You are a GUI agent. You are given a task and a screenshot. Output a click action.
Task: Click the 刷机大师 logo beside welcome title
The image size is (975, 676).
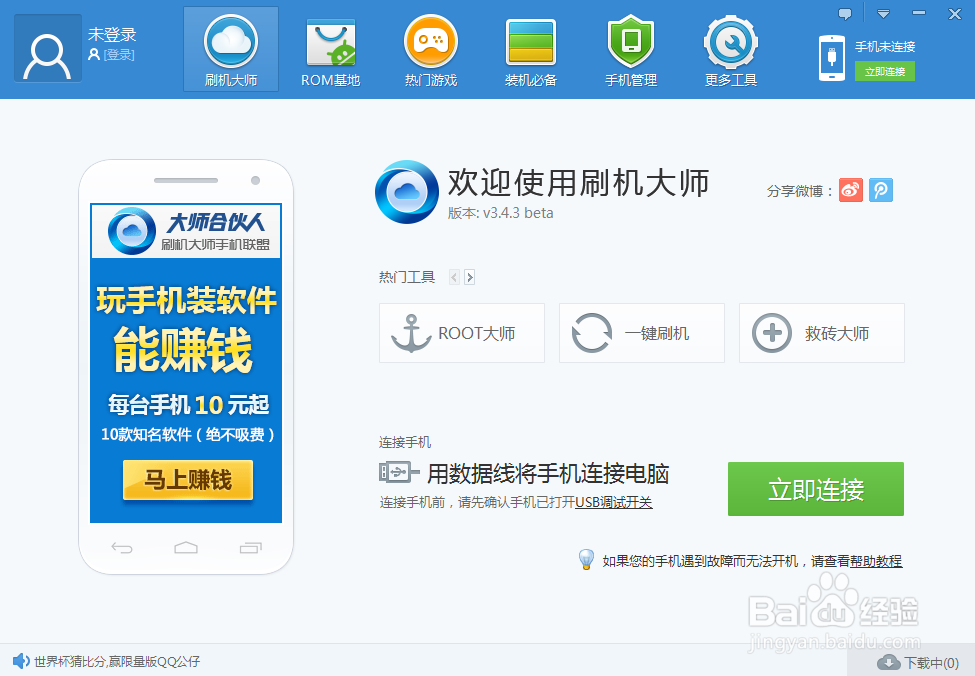[407, 192]
